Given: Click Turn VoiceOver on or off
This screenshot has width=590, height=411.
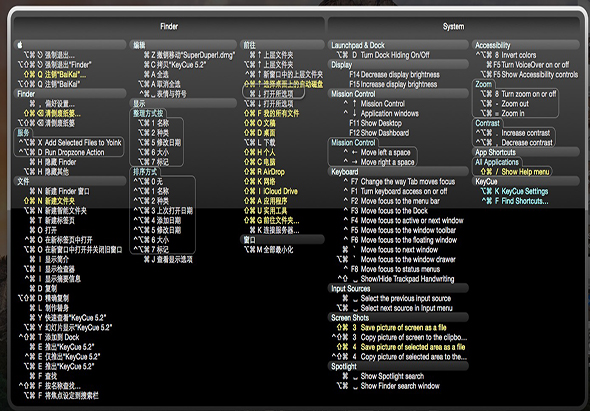Looking at the screenshot, I should click(528, 65).
